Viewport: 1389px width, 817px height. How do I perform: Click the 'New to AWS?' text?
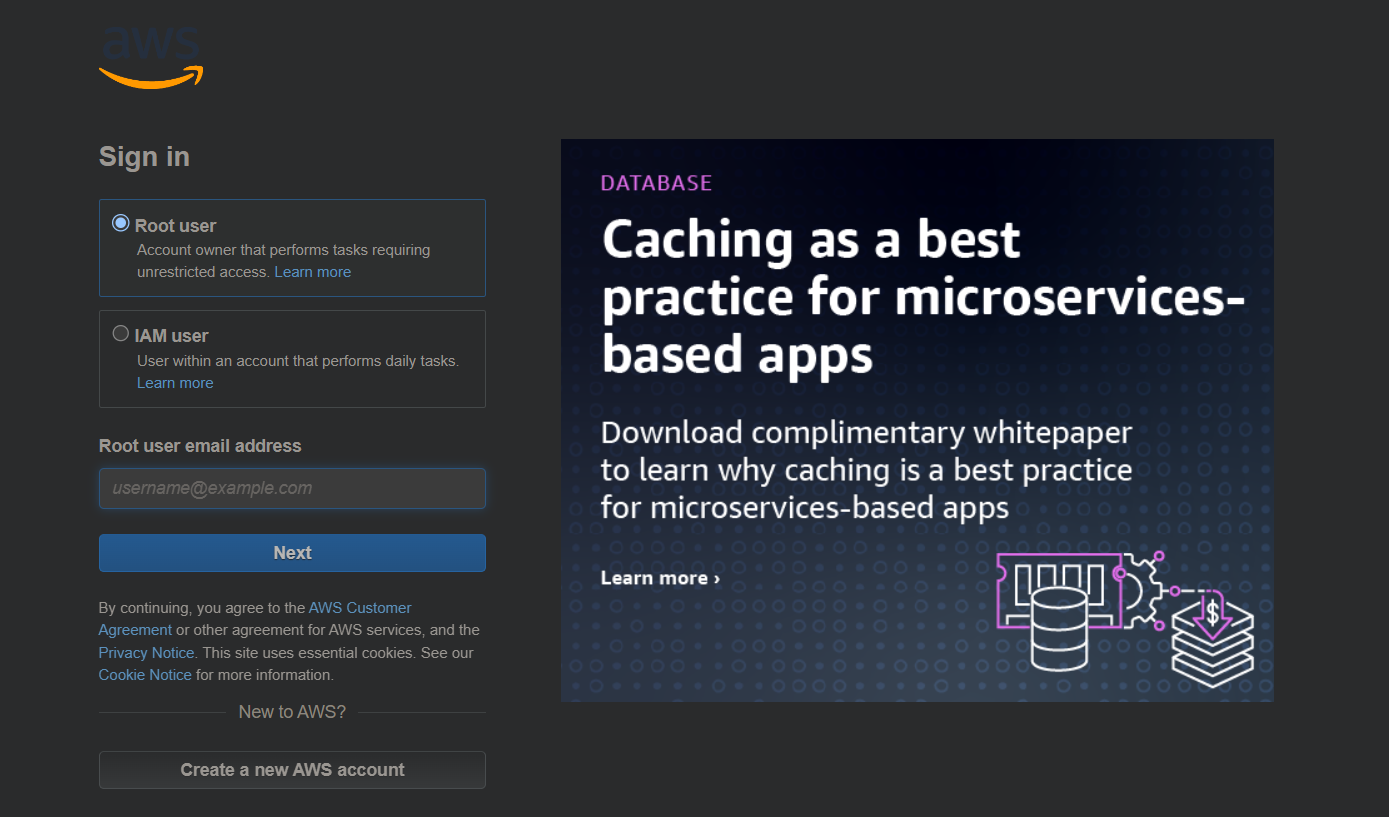[292, 712]
